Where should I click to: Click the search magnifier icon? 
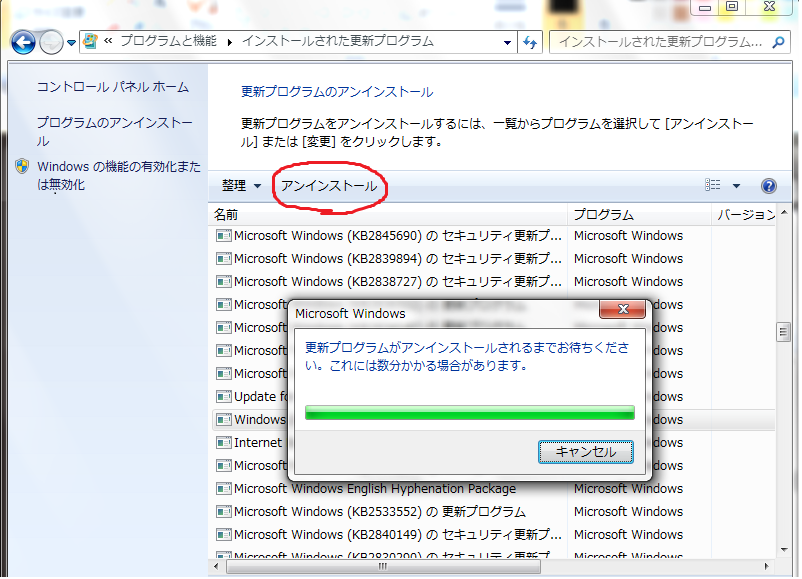tap(778, 42)
